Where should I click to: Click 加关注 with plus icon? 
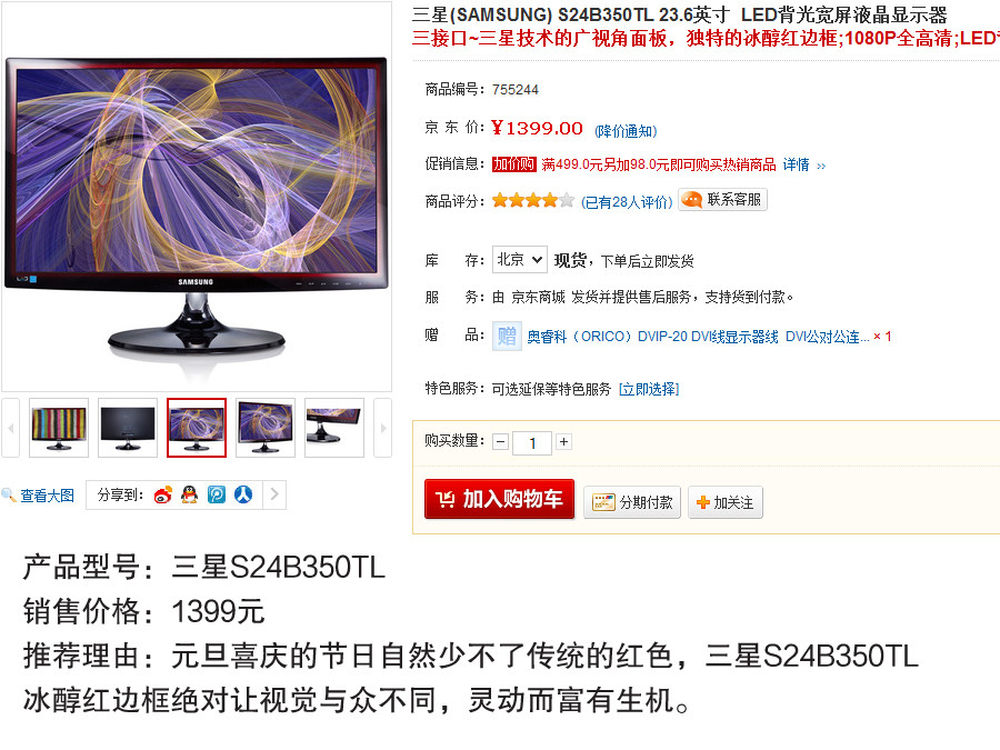click(x=725, y=503)
